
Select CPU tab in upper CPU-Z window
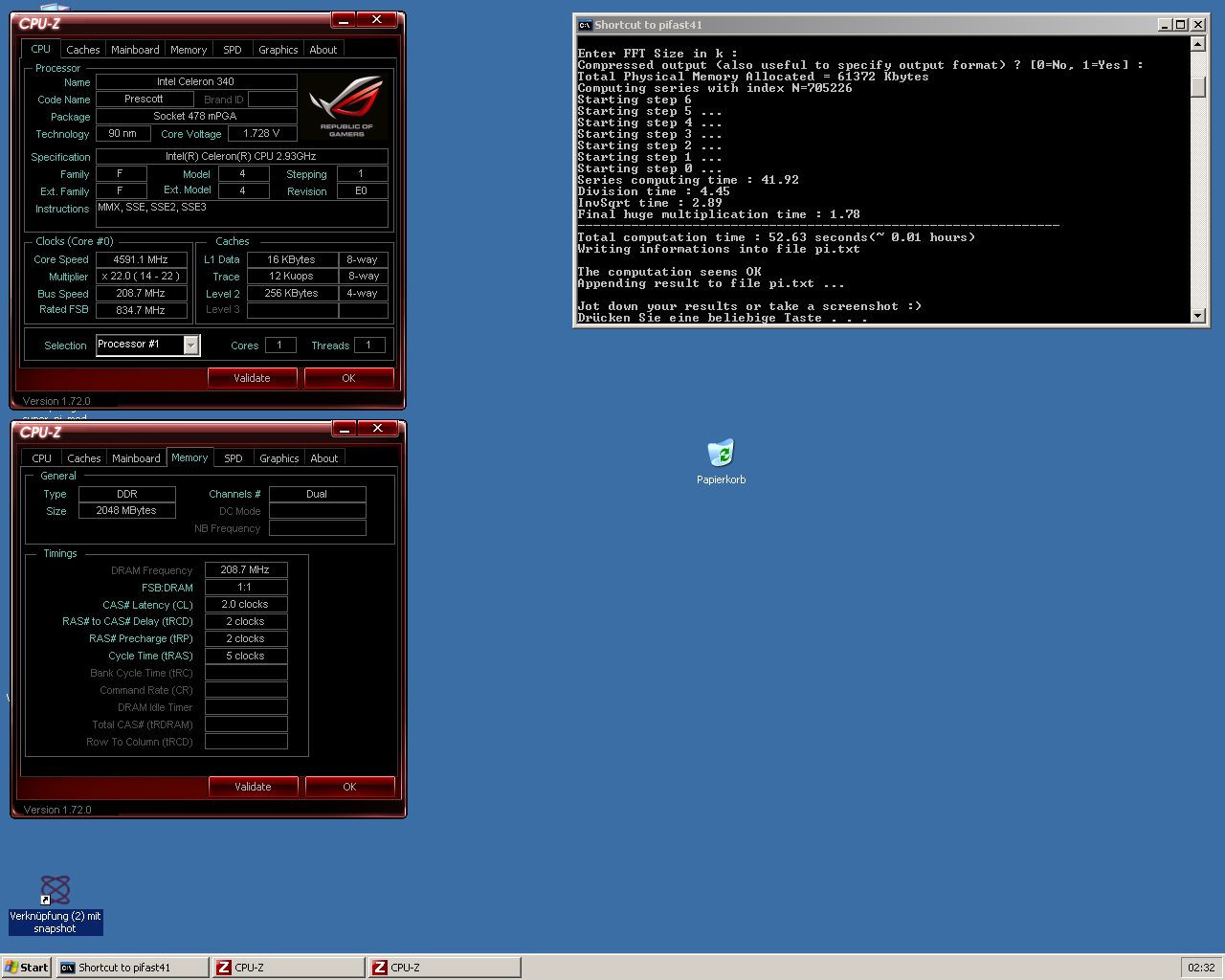(41, 49)
